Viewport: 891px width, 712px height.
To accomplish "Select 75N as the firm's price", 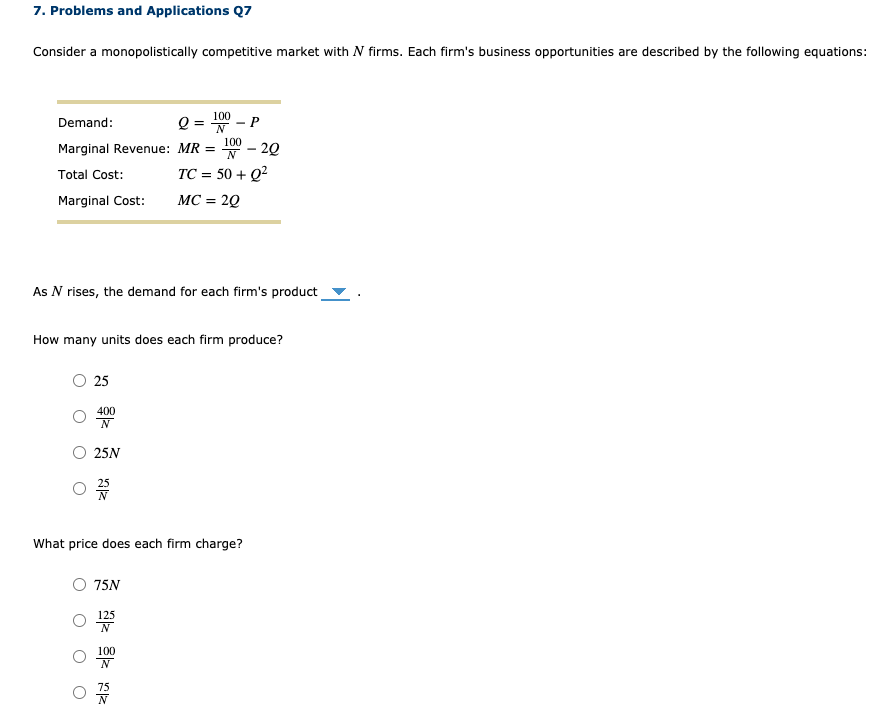I will [78, 585].
